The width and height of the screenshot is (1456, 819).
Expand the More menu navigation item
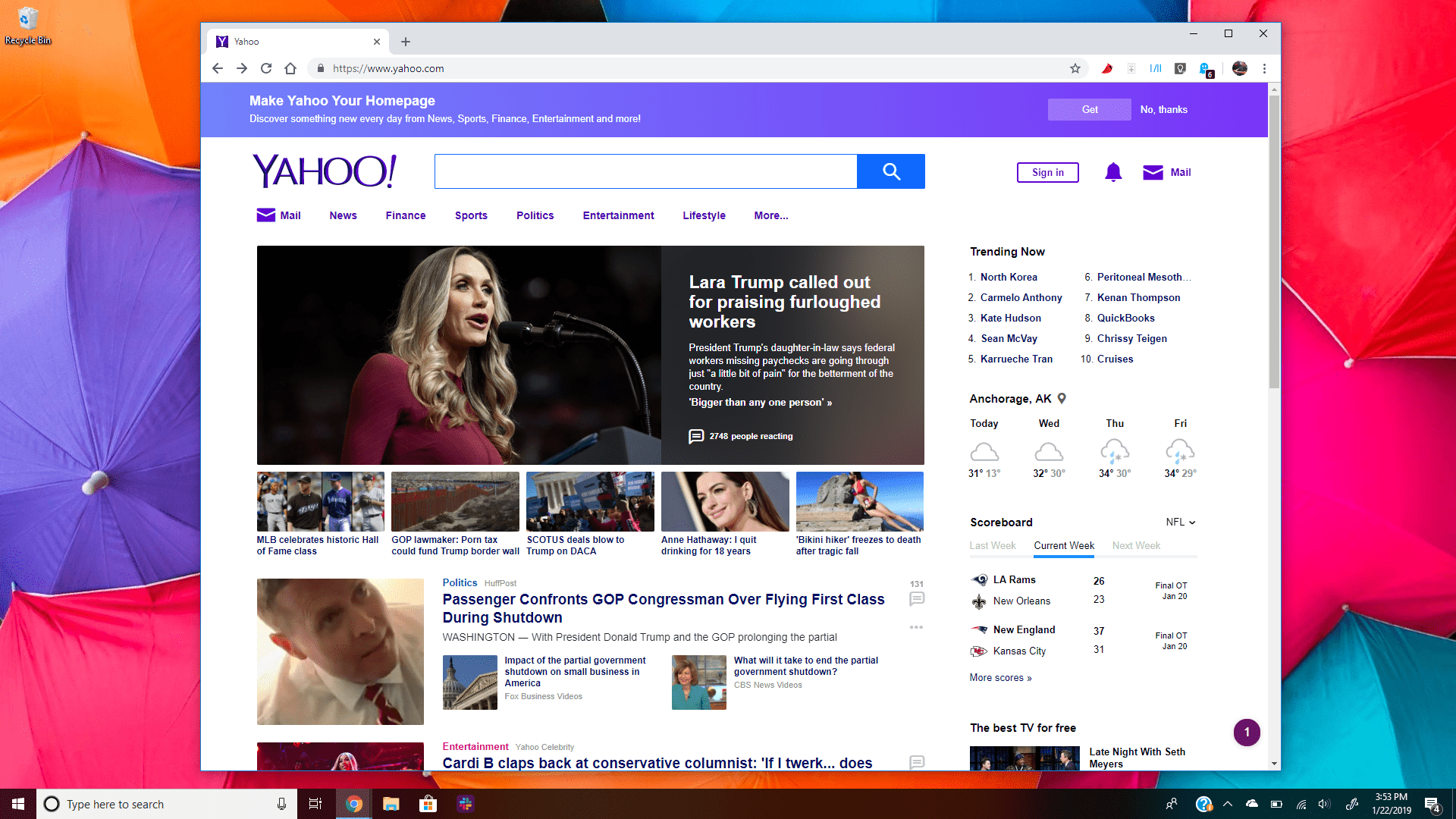tap(770, 215)
